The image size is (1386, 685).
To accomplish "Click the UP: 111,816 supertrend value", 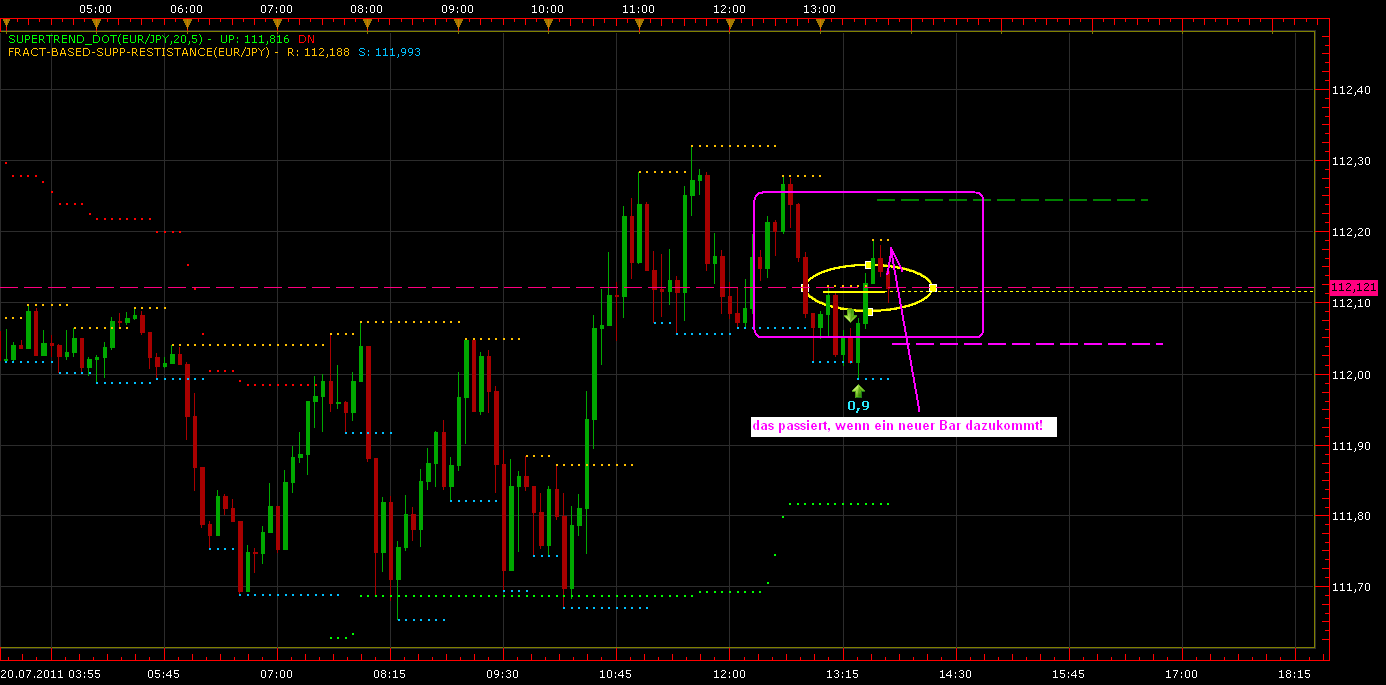I will tap(255, 39).
